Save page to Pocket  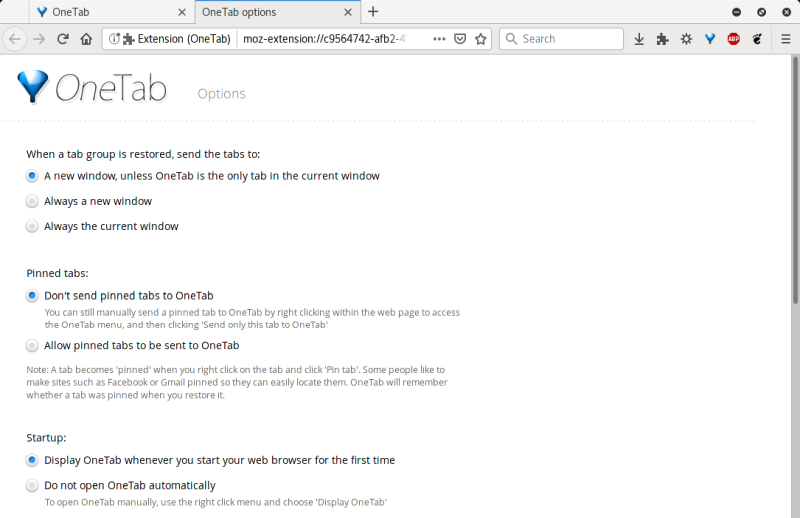coord(460,39)
